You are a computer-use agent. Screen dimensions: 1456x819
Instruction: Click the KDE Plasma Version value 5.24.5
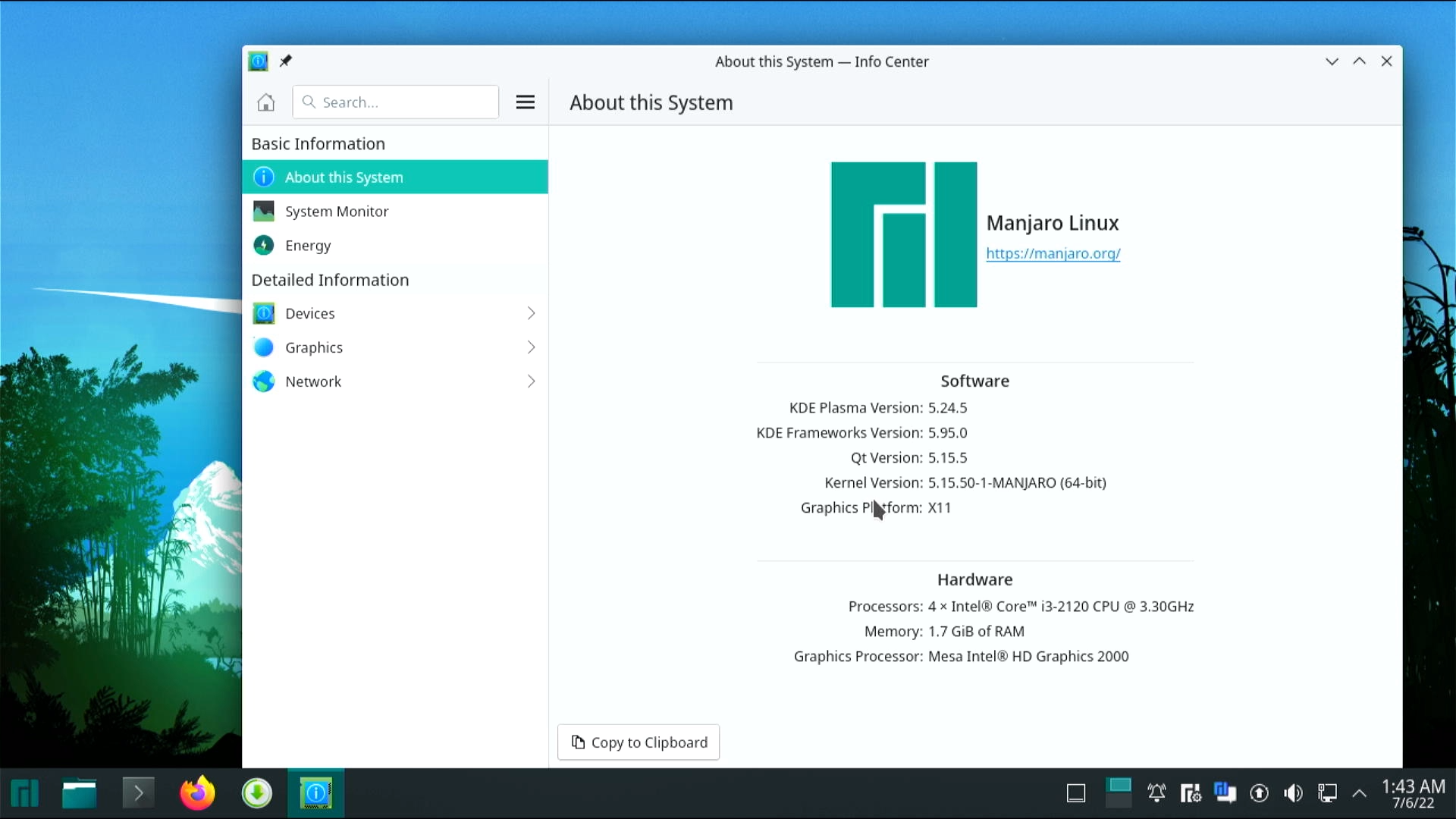pos(948,407)
